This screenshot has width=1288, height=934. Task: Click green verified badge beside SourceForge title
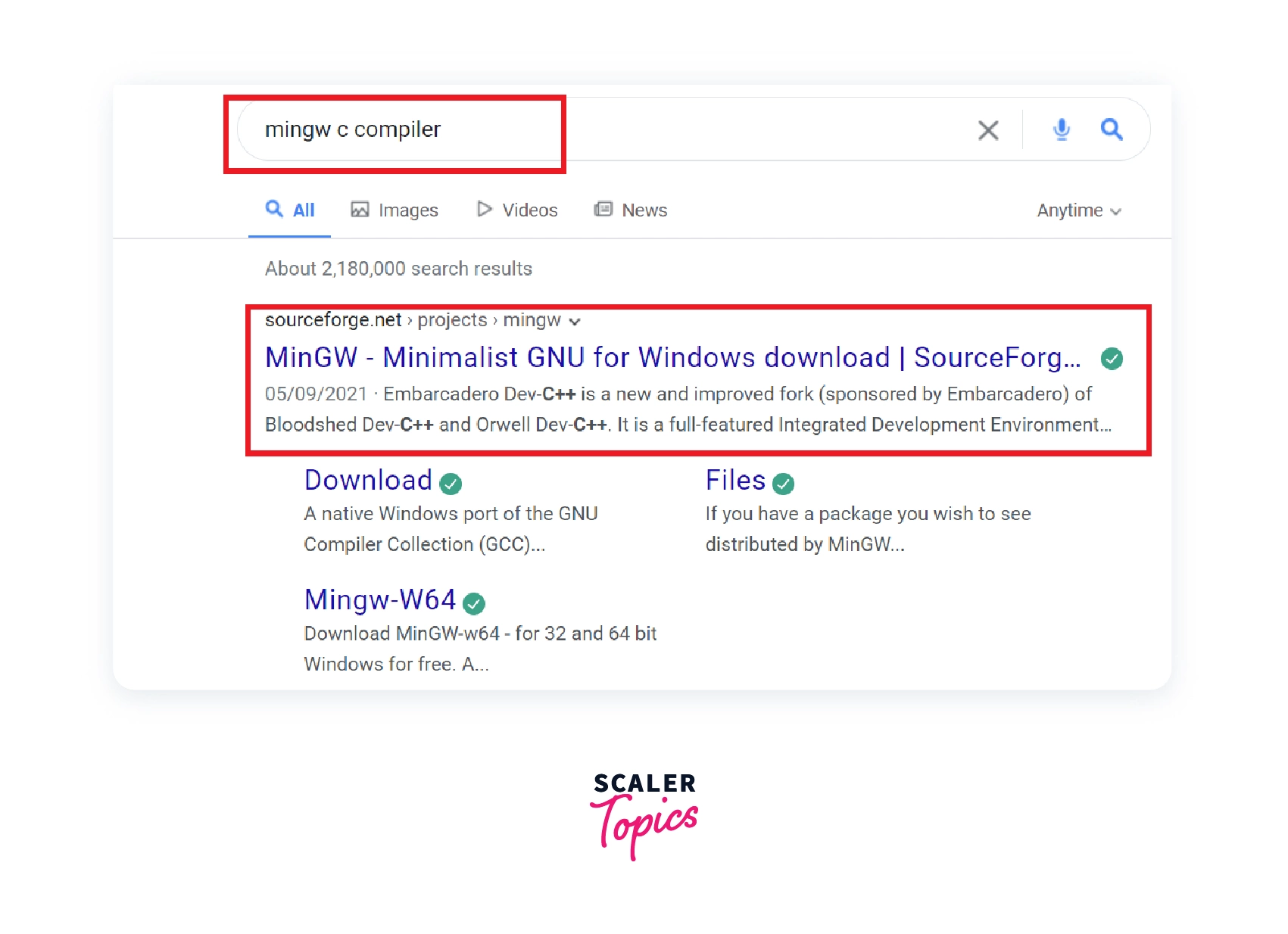point(1112,359)
